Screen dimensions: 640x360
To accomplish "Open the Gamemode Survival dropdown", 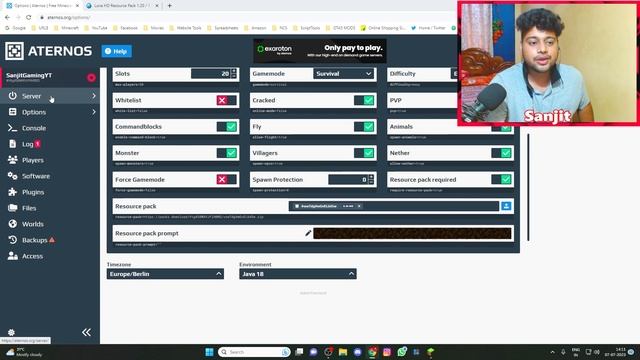I will [x=344, y=73].
